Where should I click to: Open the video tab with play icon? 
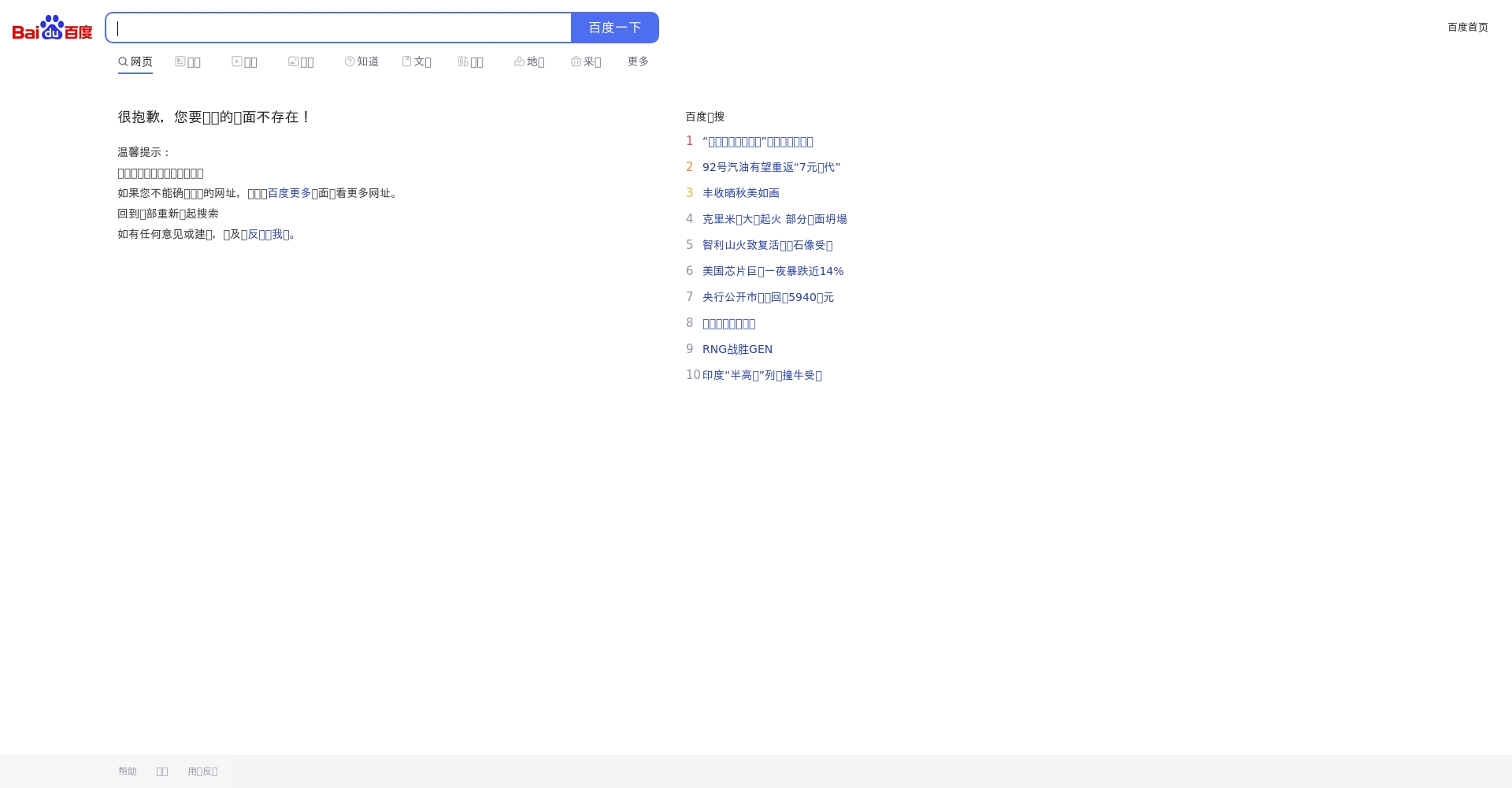[x=244, y=61]
